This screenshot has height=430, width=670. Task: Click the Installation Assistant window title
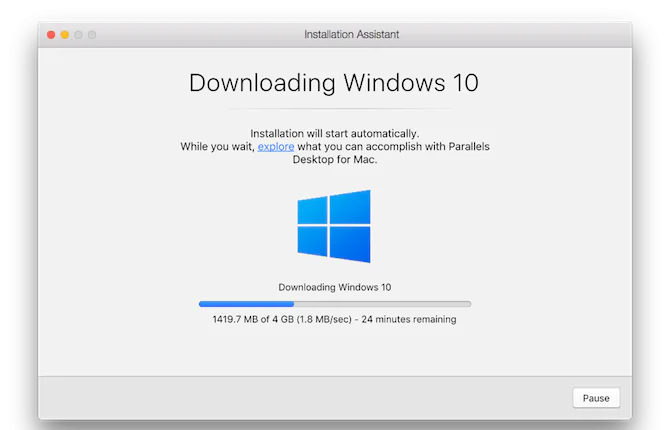pos(351,34)
